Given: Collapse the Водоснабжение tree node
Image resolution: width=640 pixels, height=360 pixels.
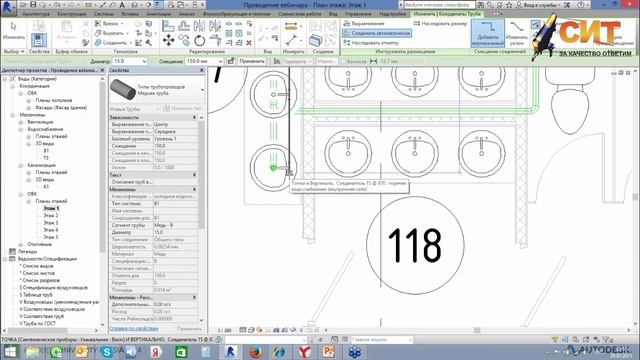Looking at the screenshot, I should point(21,129).
